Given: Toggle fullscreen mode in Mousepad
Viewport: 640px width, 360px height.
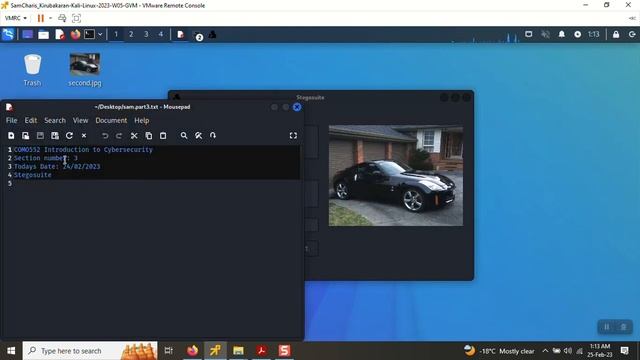Looking at the screenshot, I should [x=293, y=136].
